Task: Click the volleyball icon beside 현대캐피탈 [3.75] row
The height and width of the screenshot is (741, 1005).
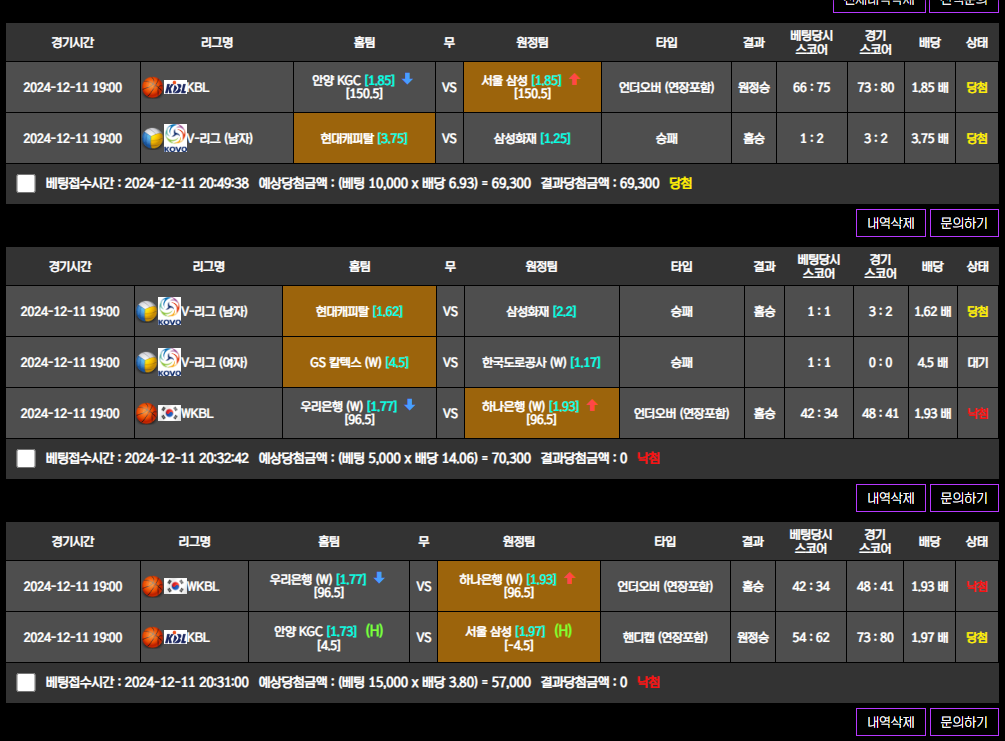Action: point(152,138)
